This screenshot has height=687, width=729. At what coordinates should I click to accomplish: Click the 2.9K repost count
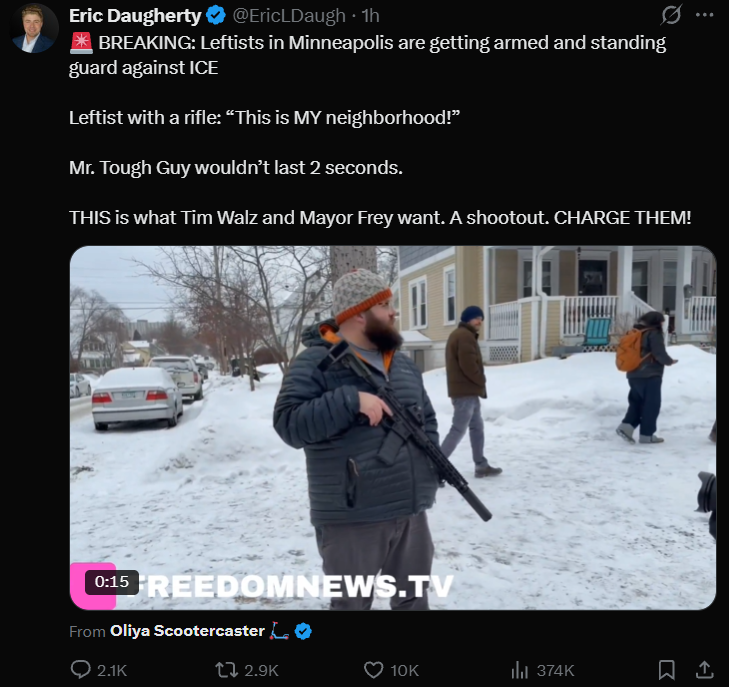click(x=261, y=671)
